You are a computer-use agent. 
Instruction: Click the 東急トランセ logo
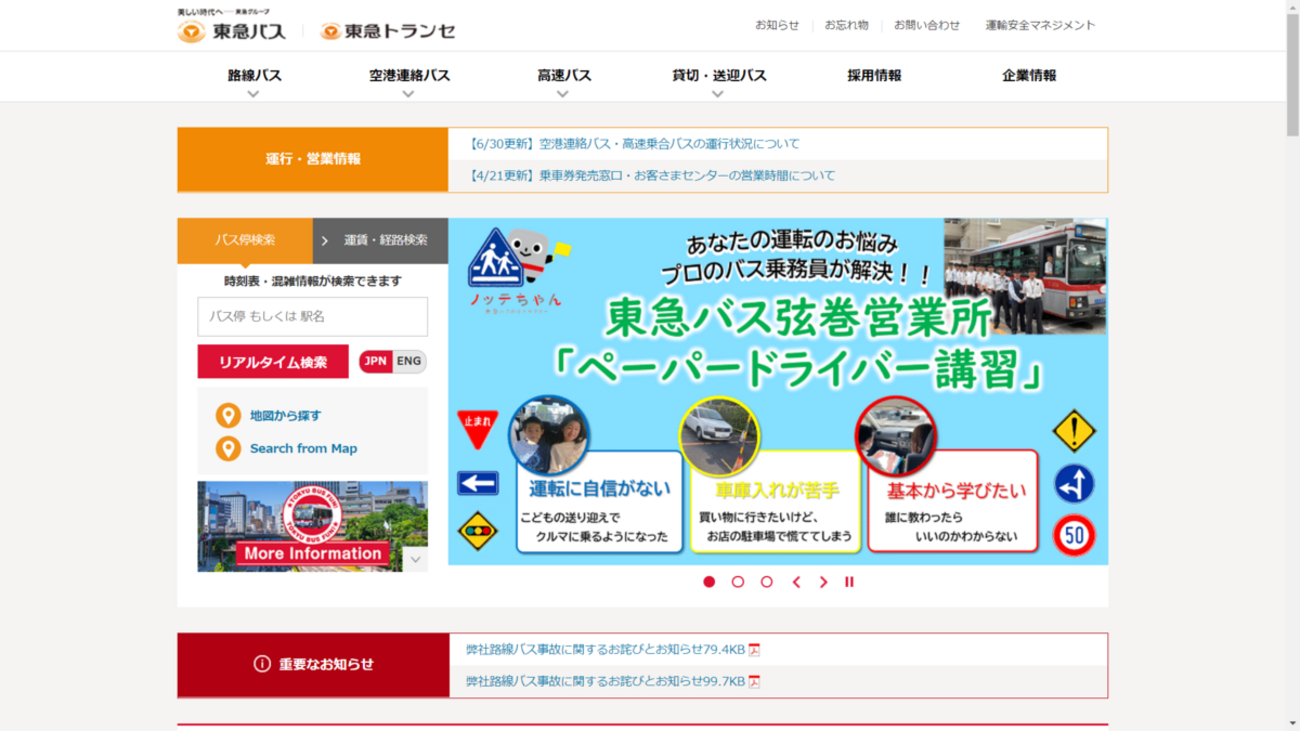coord(387,31)
